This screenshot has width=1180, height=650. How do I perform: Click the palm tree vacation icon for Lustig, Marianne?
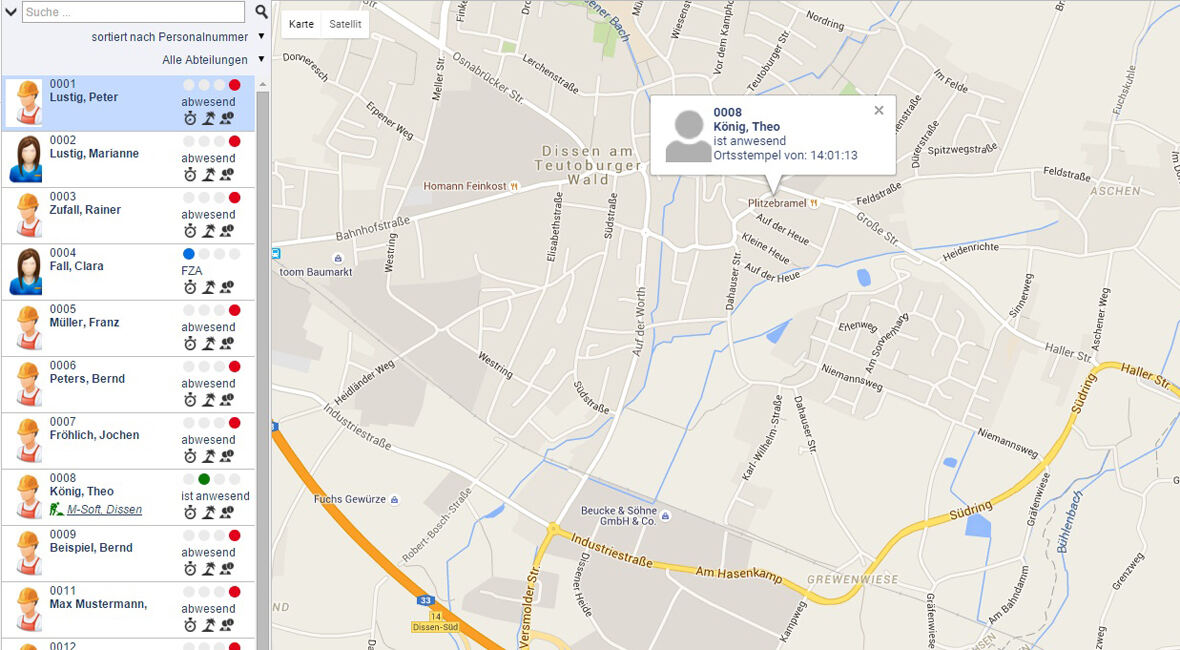click(208, 175)
